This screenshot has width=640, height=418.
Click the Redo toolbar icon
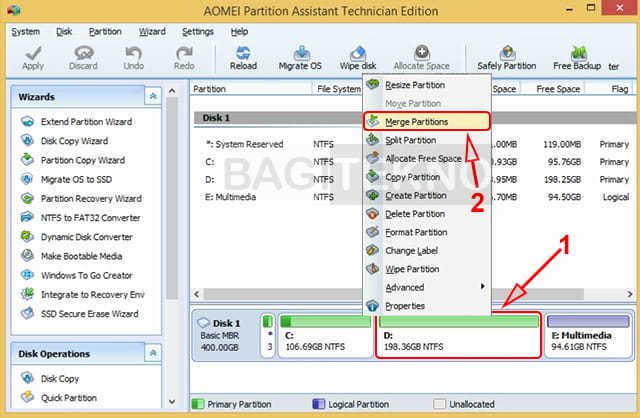pyautogui.click(x=184, y=58)
